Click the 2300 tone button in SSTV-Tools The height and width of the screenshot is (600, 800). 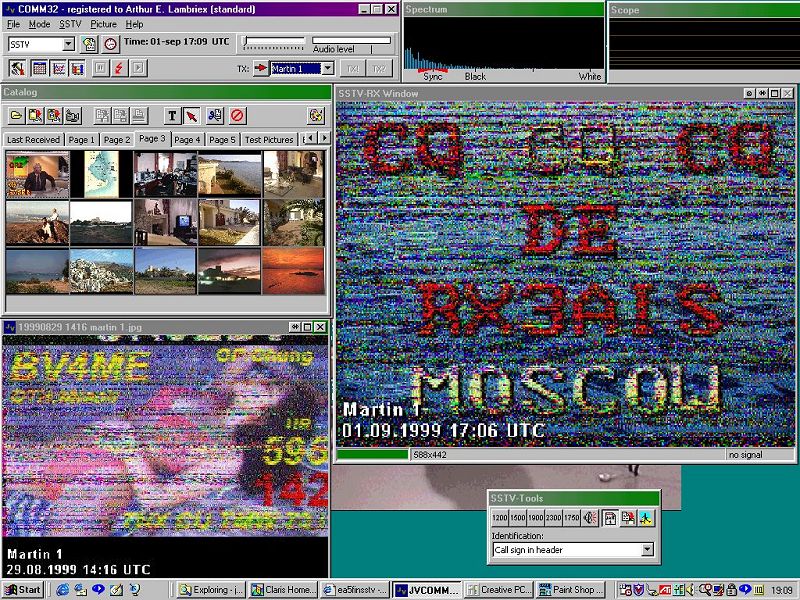coord(553,517)
